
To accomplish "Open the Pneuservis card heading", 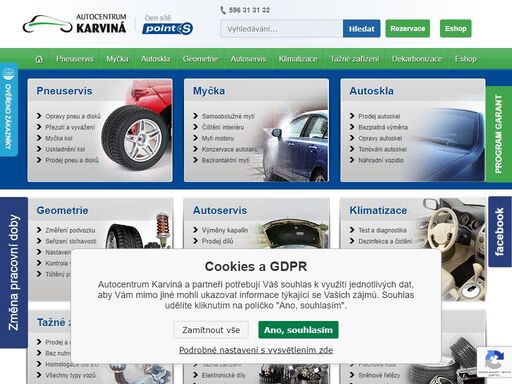I will pyautogui.click(x=64, y=91).
